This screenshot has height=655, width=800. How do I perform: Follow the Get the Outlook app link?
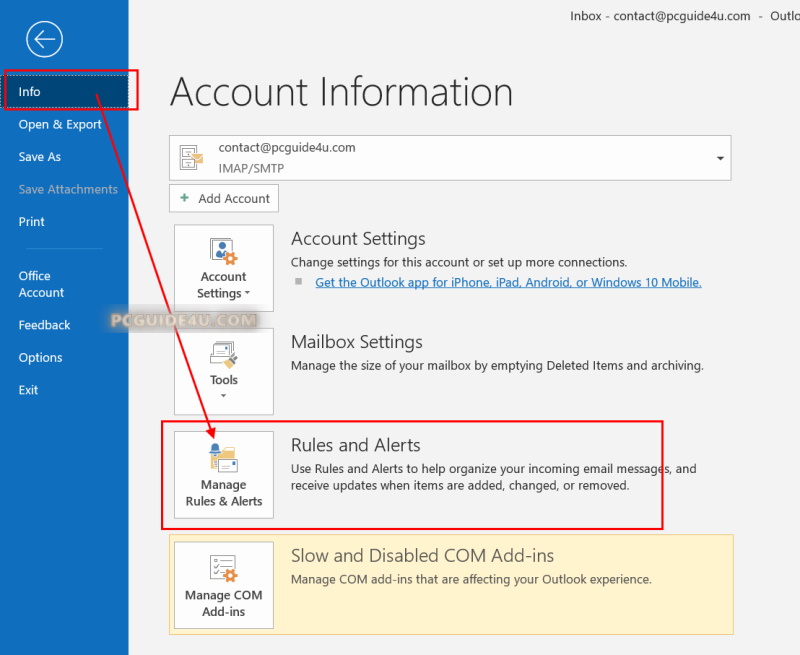click(508, 283)
